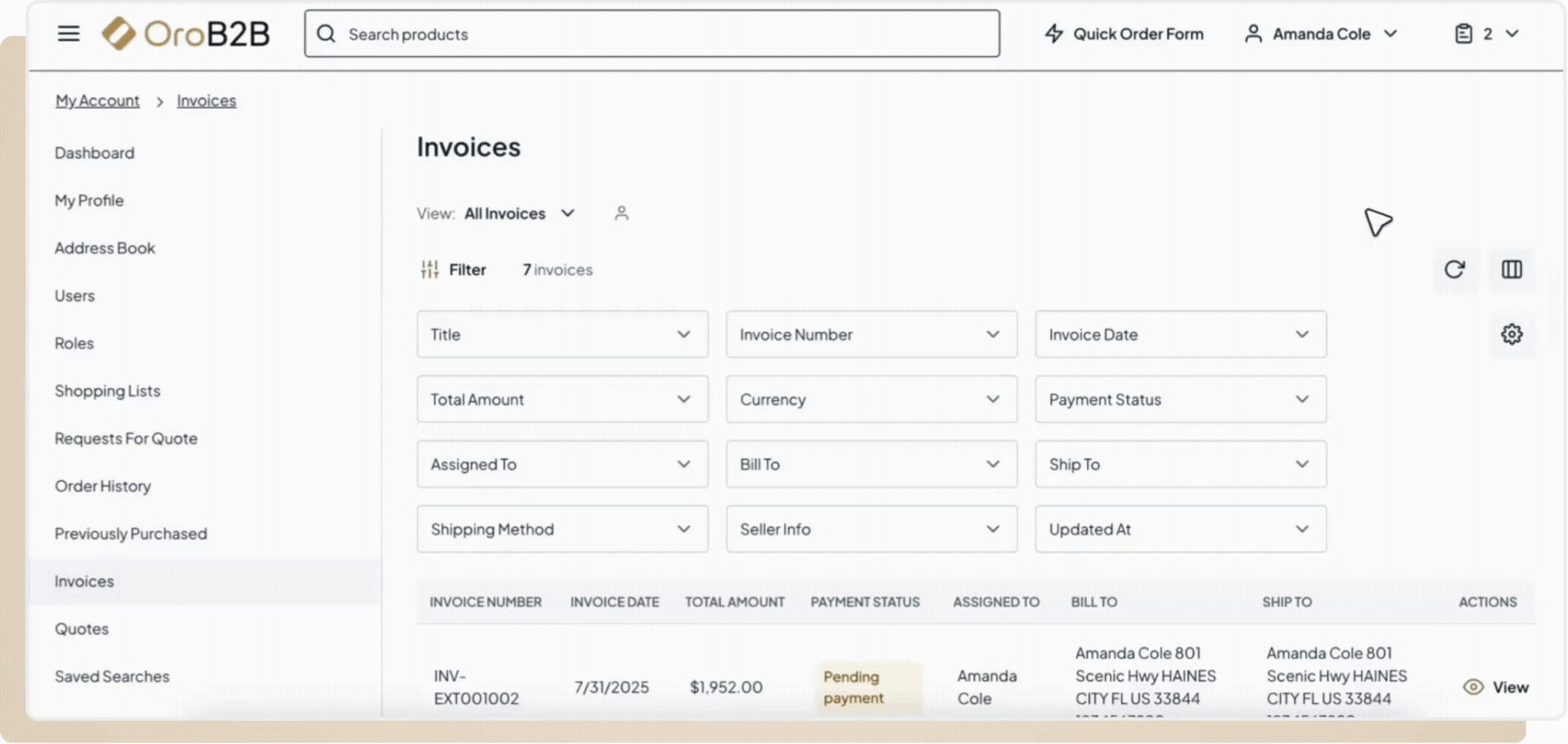Open the Total Amount filter dropdown
Viewport: 1568px width, 744px height.
click(562, 399)
